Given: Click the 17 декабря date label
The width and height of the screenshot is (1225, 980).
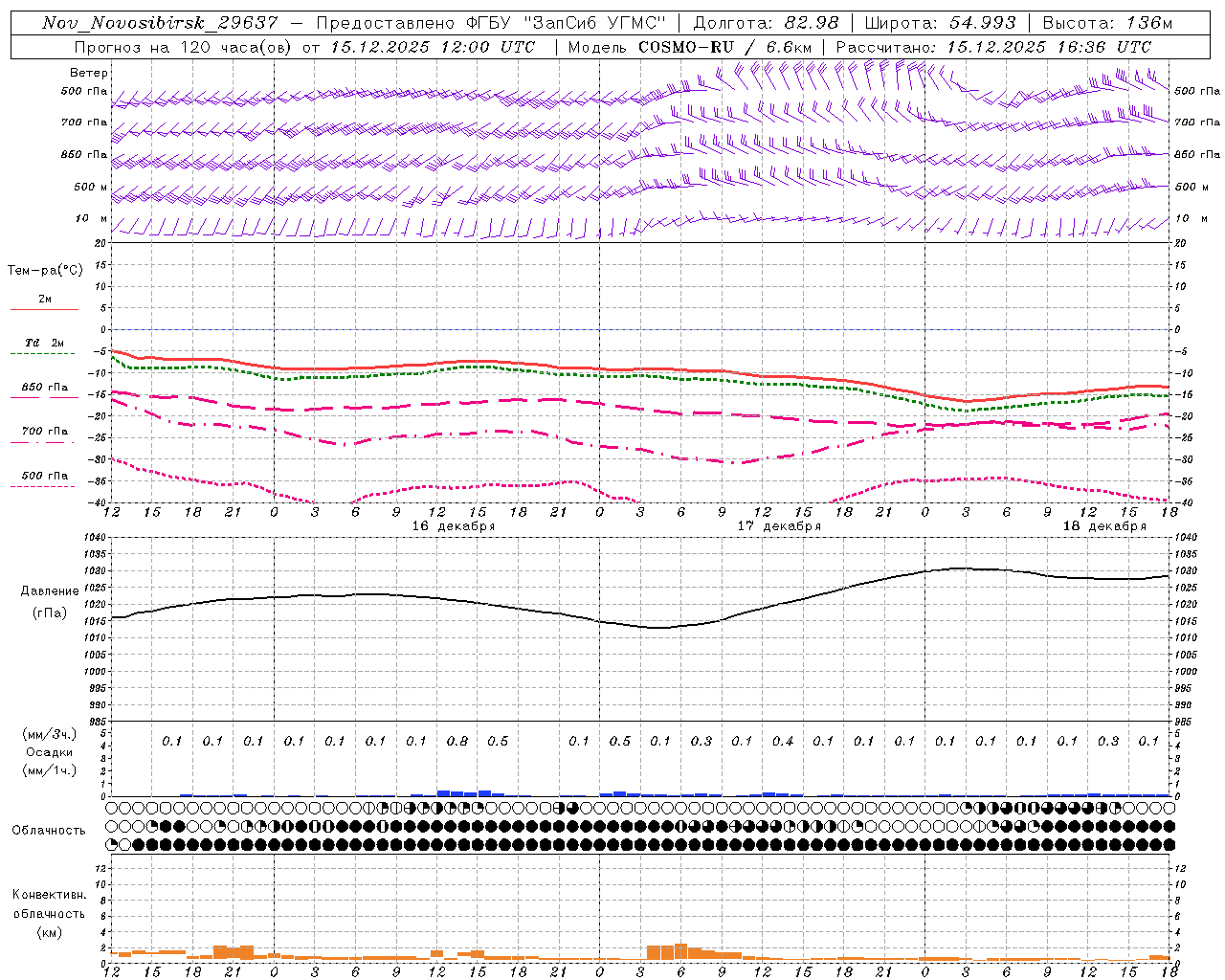Looking at the screenshot, I should (779, 526).
